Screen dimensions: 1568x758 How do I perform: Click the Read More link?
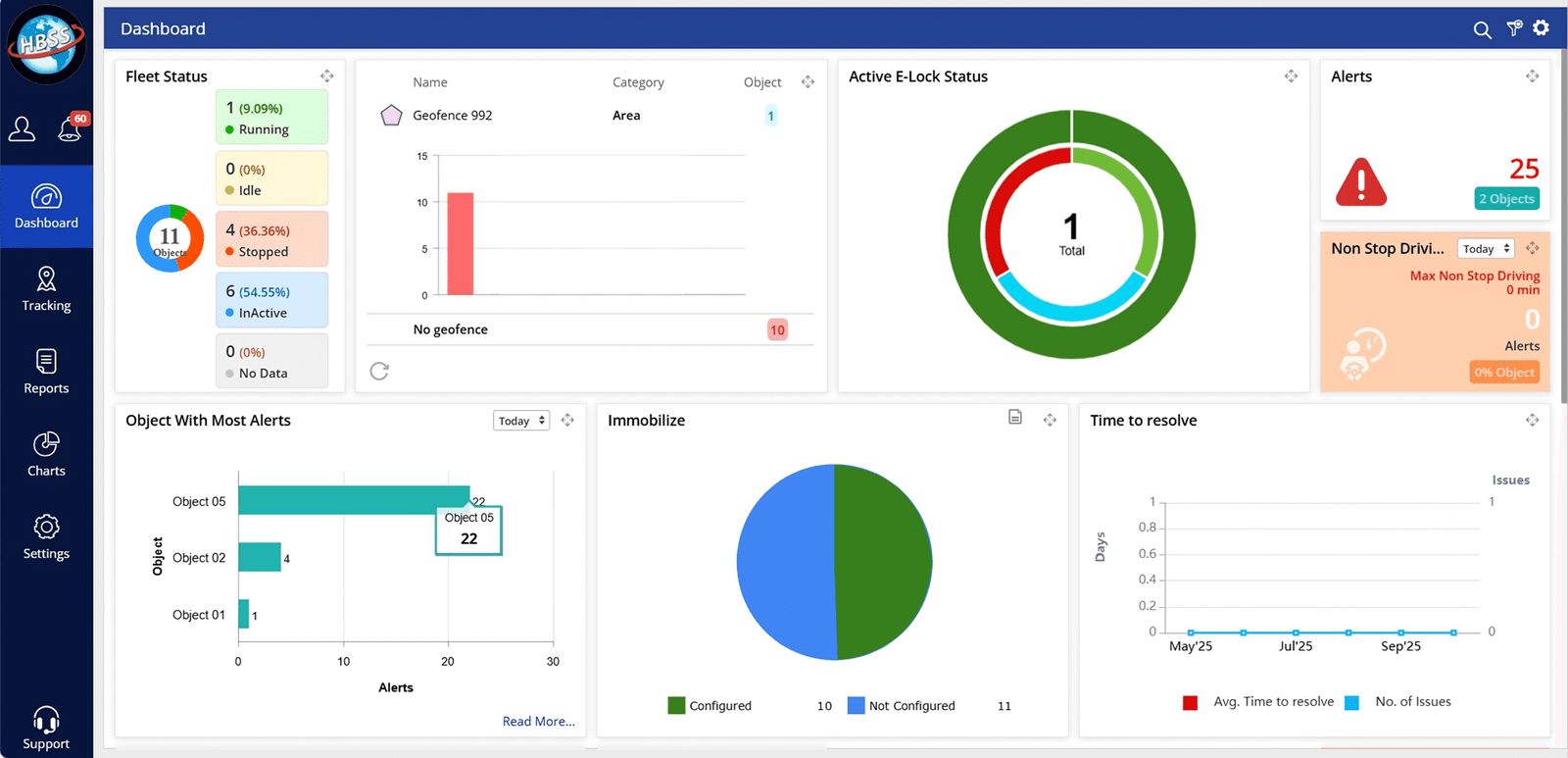click(x=538, y=722)
